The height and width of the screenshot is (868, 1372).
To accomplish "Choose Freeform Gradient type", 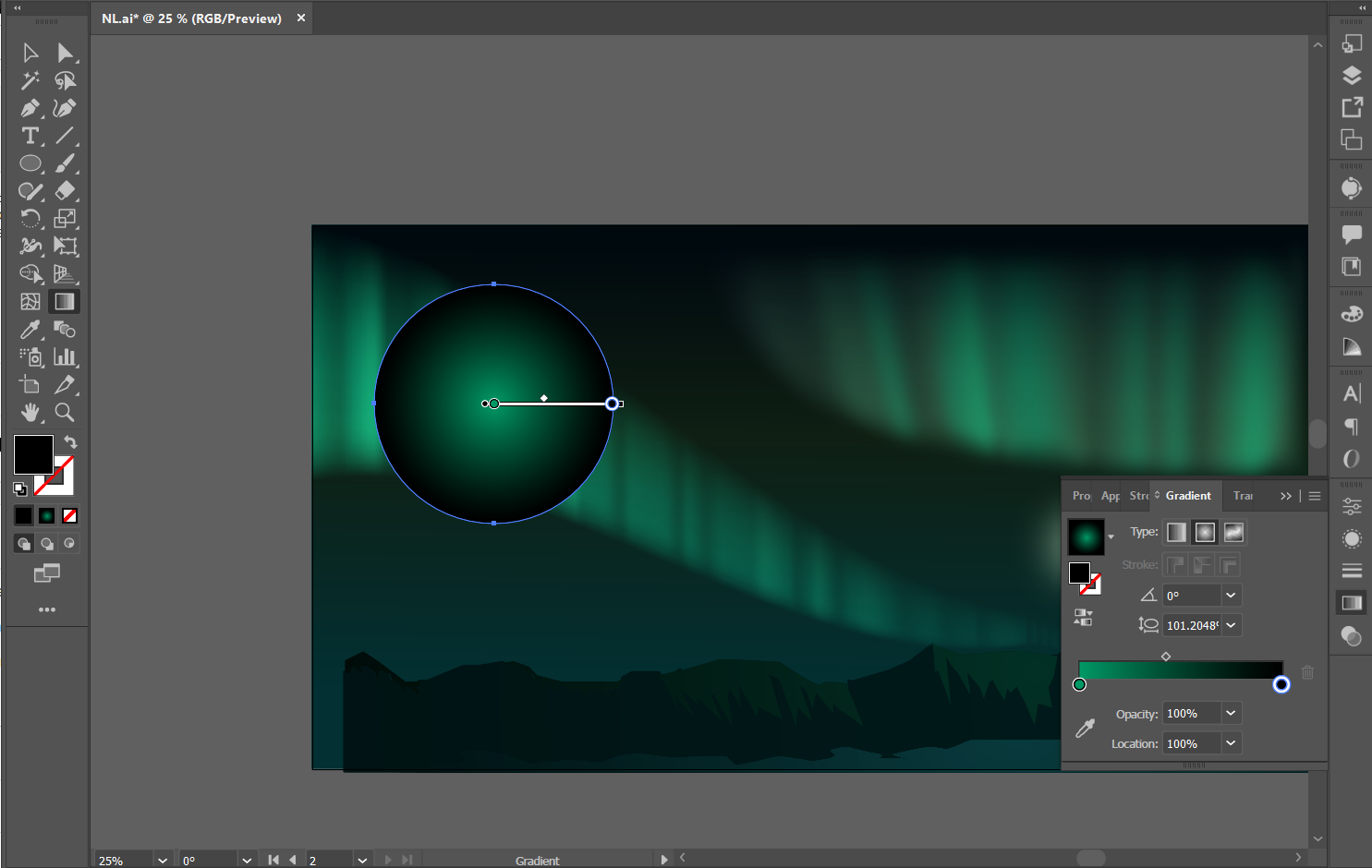I will click(x=1233, y=532).
